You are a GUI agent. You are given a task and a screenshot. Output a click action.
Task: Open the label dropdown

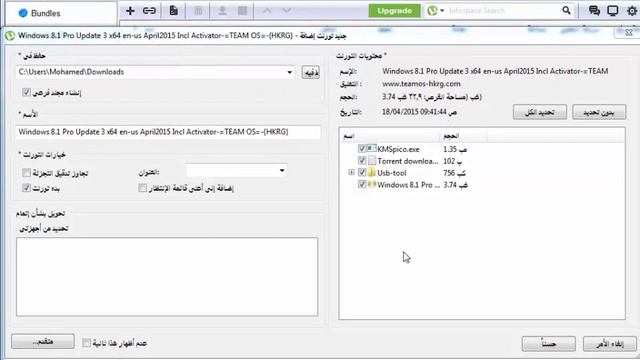pyautogui.click(x=282, y=171)
